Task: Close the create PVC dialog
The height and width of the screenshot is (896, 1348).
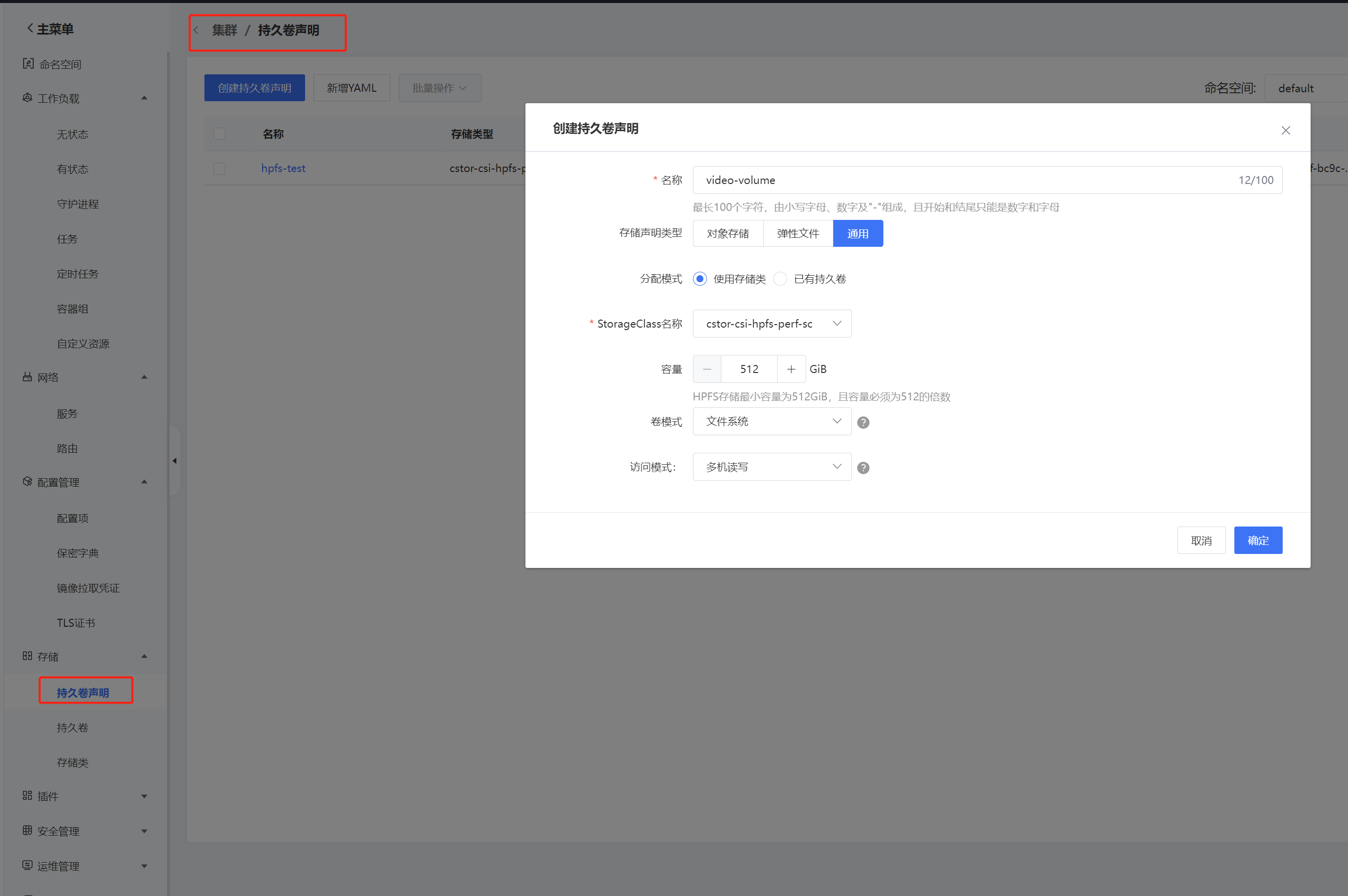Action: 1286,130
